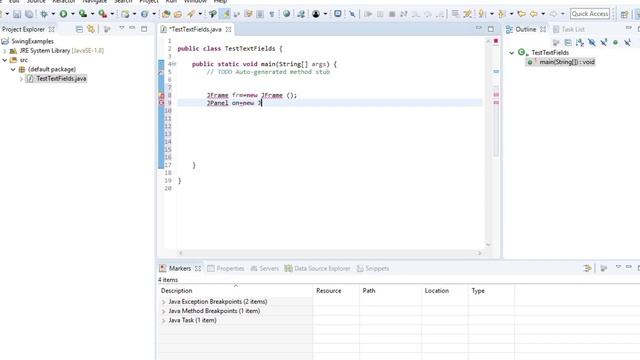Screen dimensions: 640x360
Task: Expand Java Task group
Action: 164,321
